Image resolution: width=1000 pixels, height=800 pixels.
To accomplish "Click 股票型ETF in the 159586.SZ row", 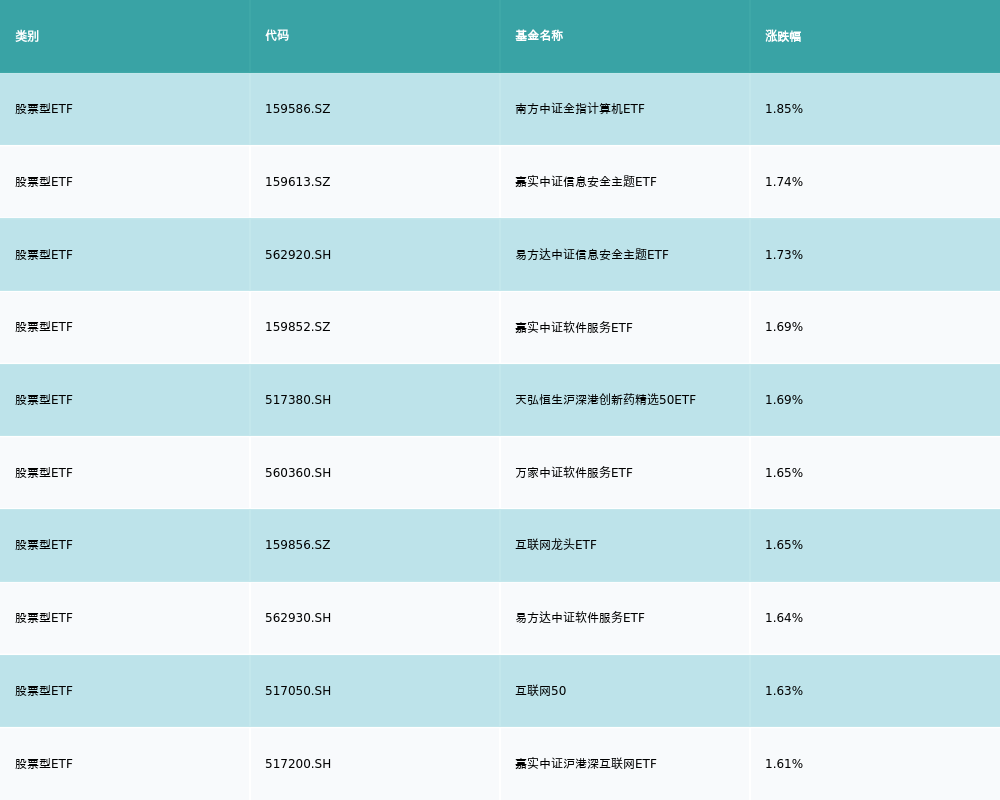I will click(x=44, y=109).
